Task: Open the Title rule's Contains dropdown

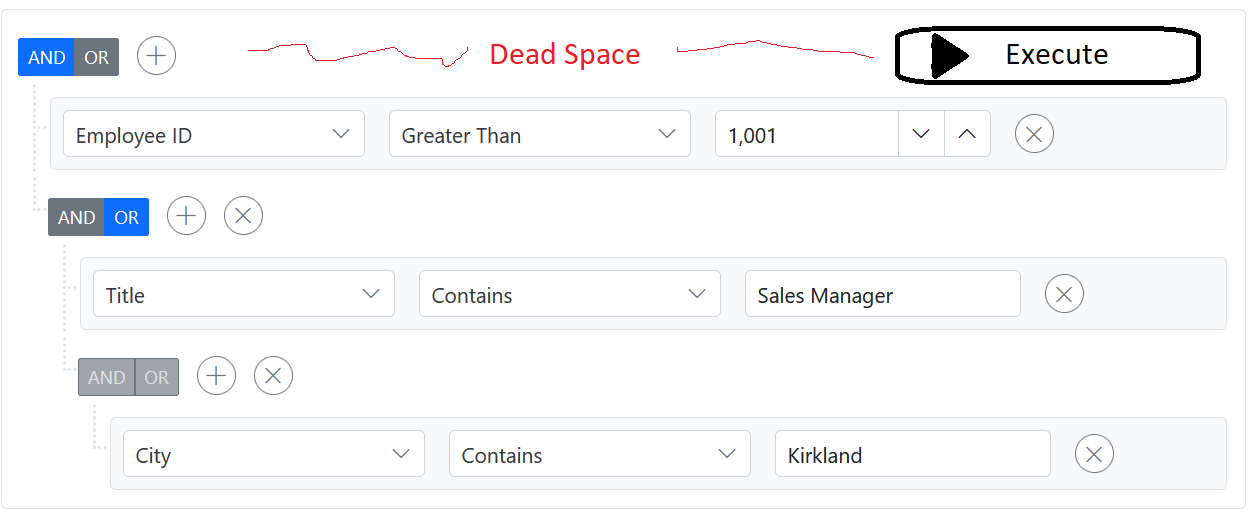Action: coord(569,294)
